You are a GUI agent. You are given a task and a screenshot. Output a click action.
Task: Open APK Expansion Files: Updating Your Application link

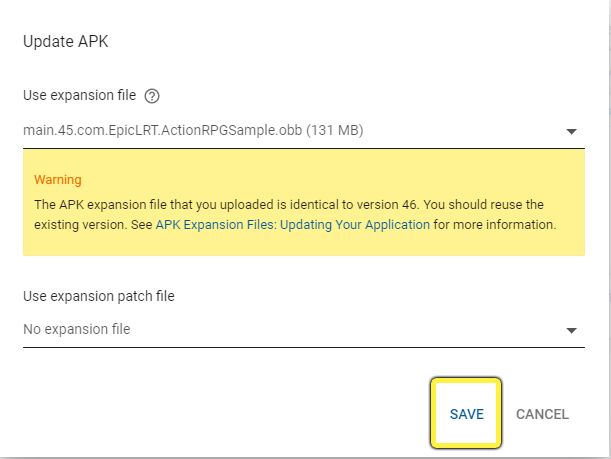coord(293,225)
